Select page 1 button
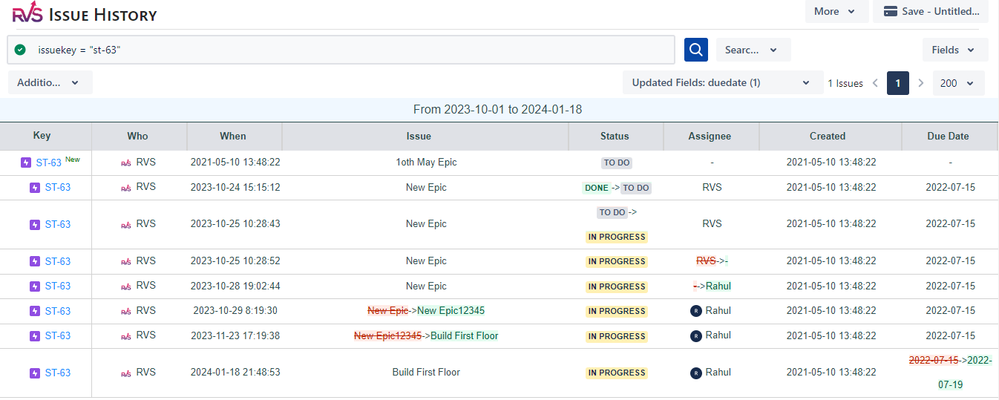This screenshot has width=999, height=400. coord(898,83)
